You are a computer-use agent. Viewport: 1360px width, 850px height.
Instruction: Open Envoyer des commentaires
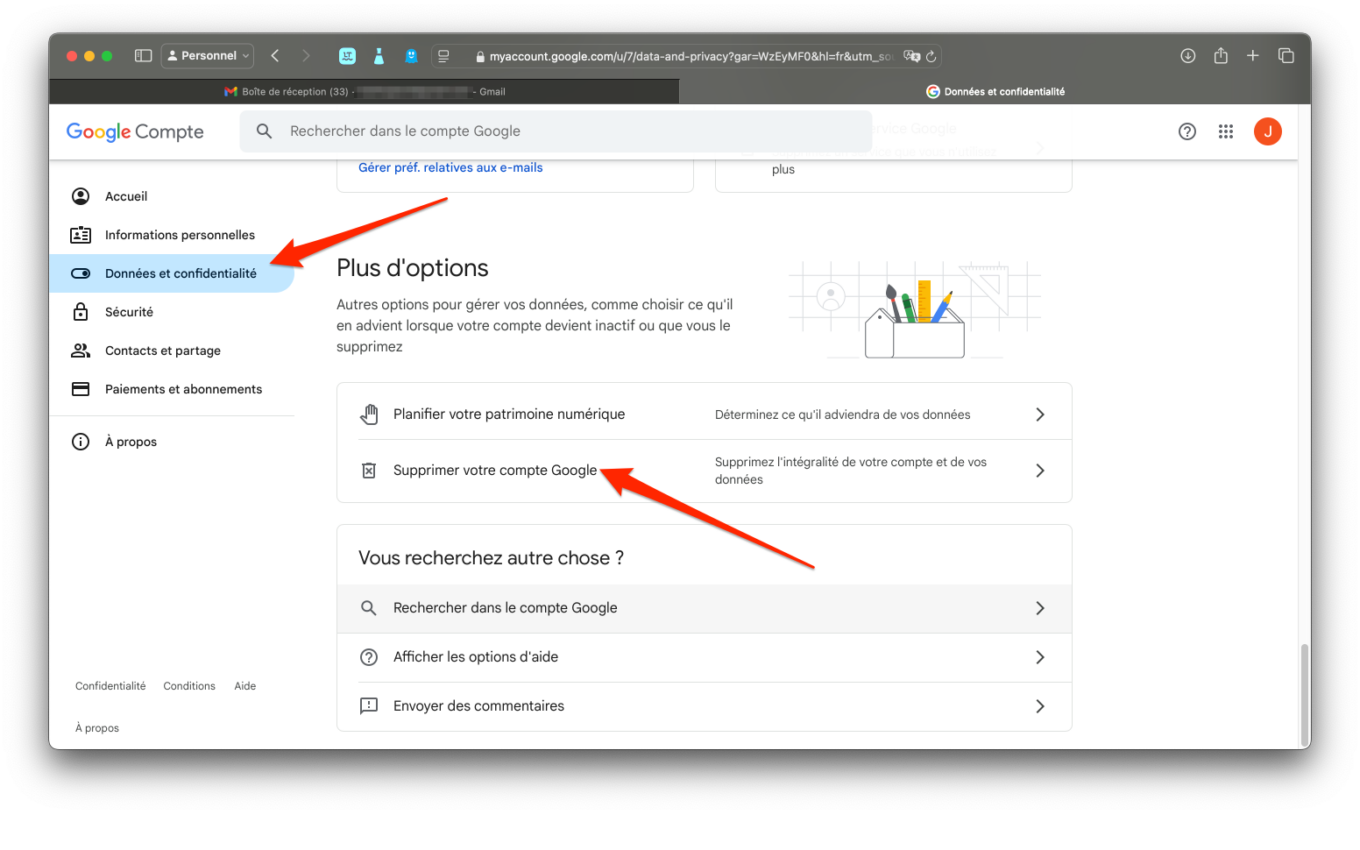(704, 706)
